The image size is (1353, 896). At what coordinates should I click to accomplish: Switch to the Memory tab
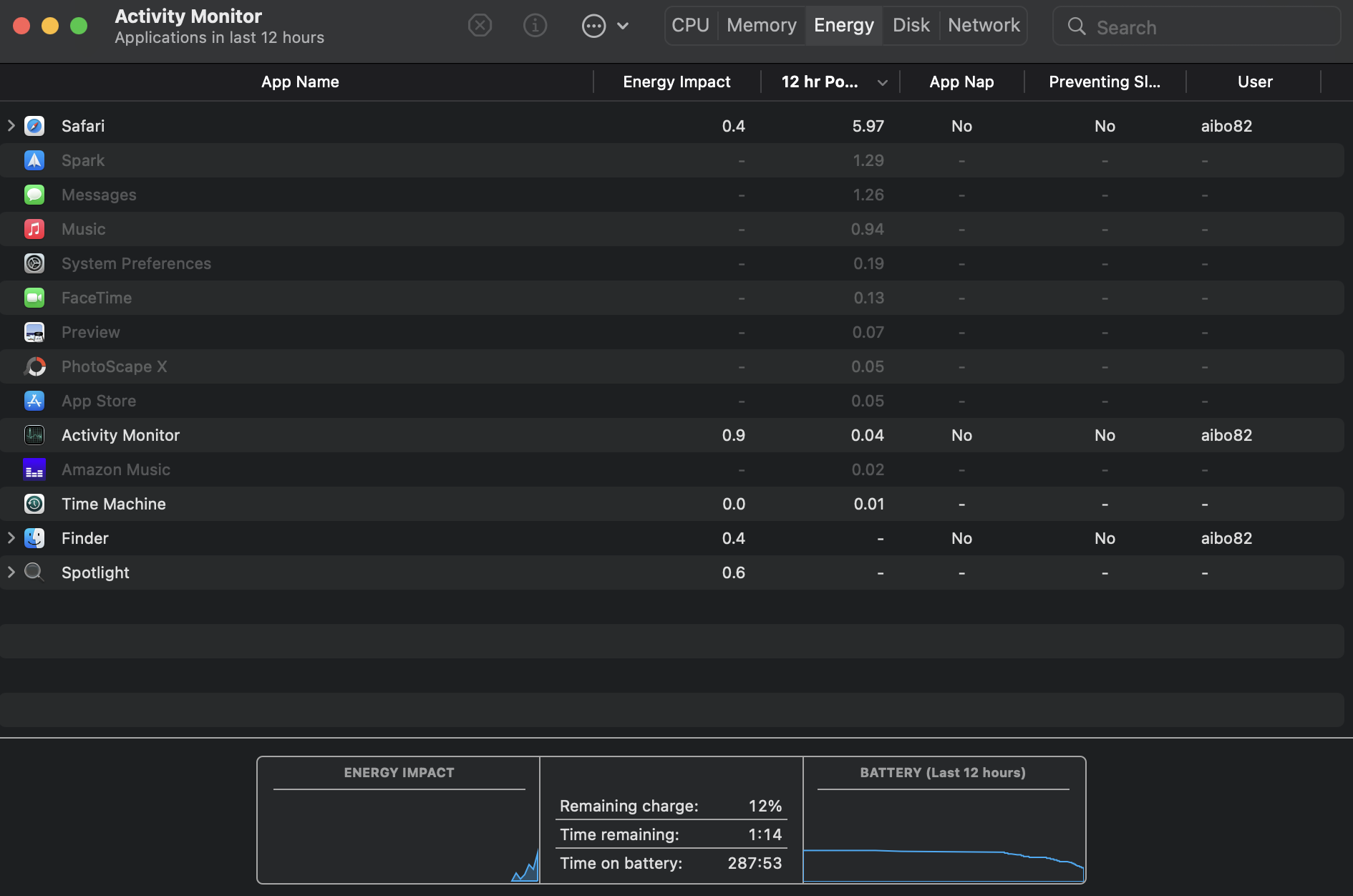click(x=762, y=26)
